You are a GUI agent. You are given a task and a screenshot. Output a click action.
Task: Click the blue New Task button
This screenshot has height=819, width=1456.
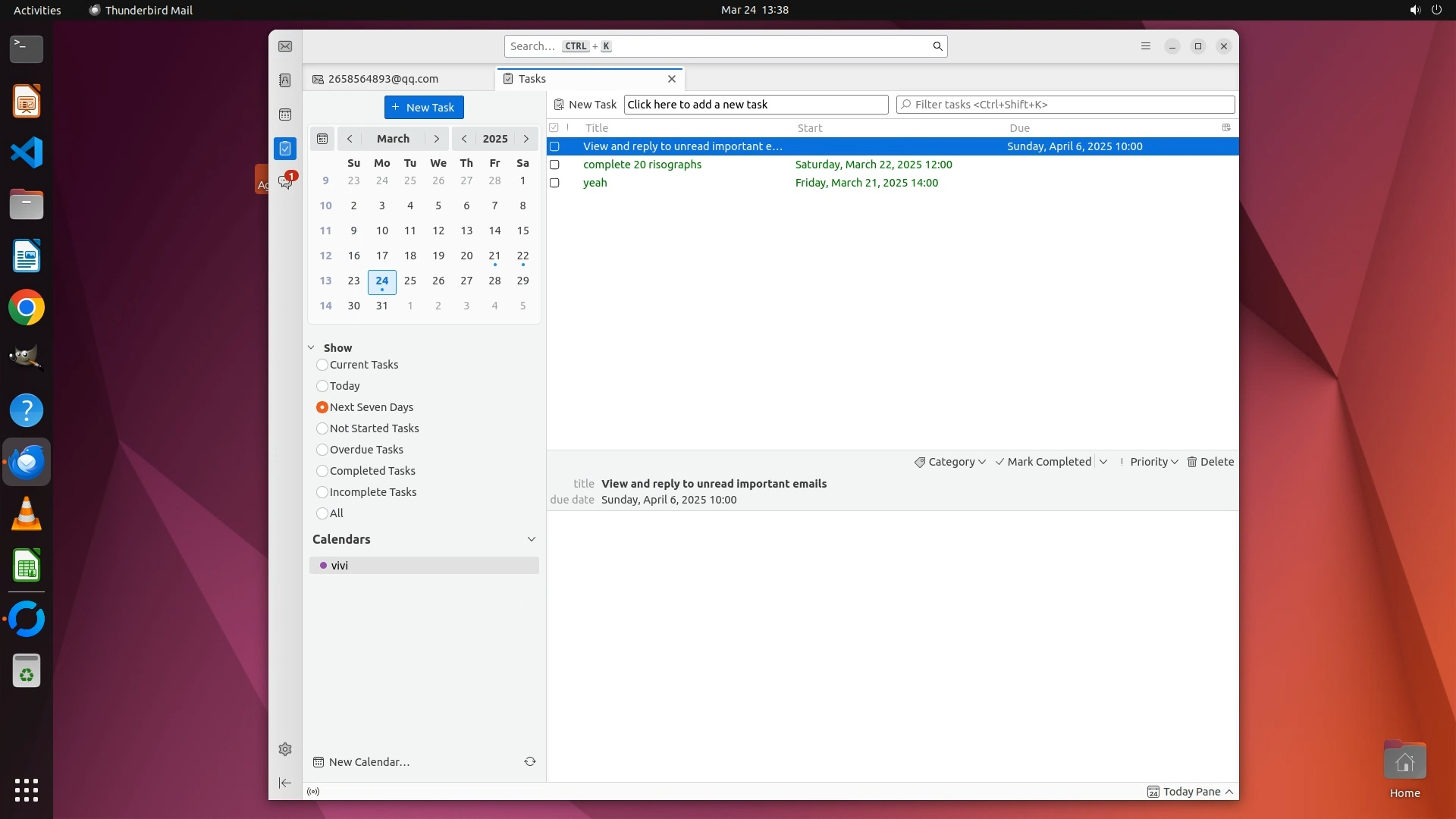[424, 107]
